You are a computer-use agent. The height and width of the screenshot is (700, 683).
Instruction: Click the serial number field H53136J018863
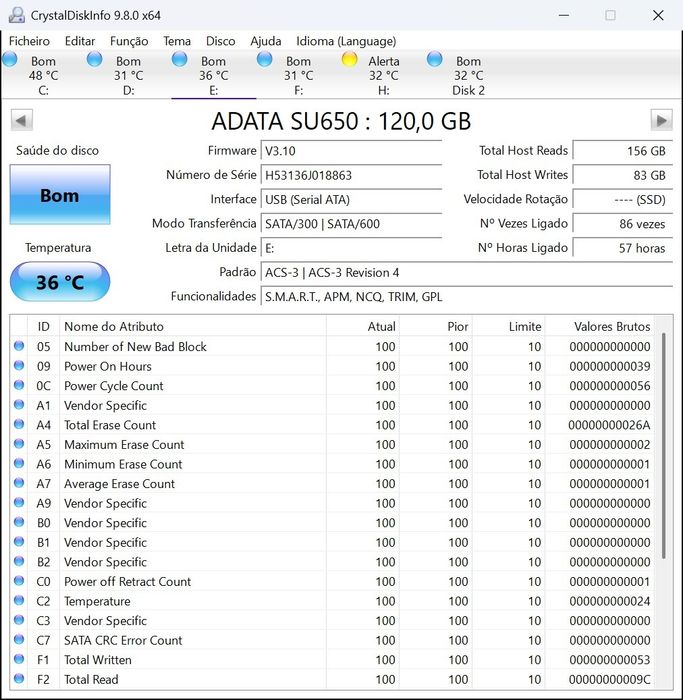[x=351, y=175]
